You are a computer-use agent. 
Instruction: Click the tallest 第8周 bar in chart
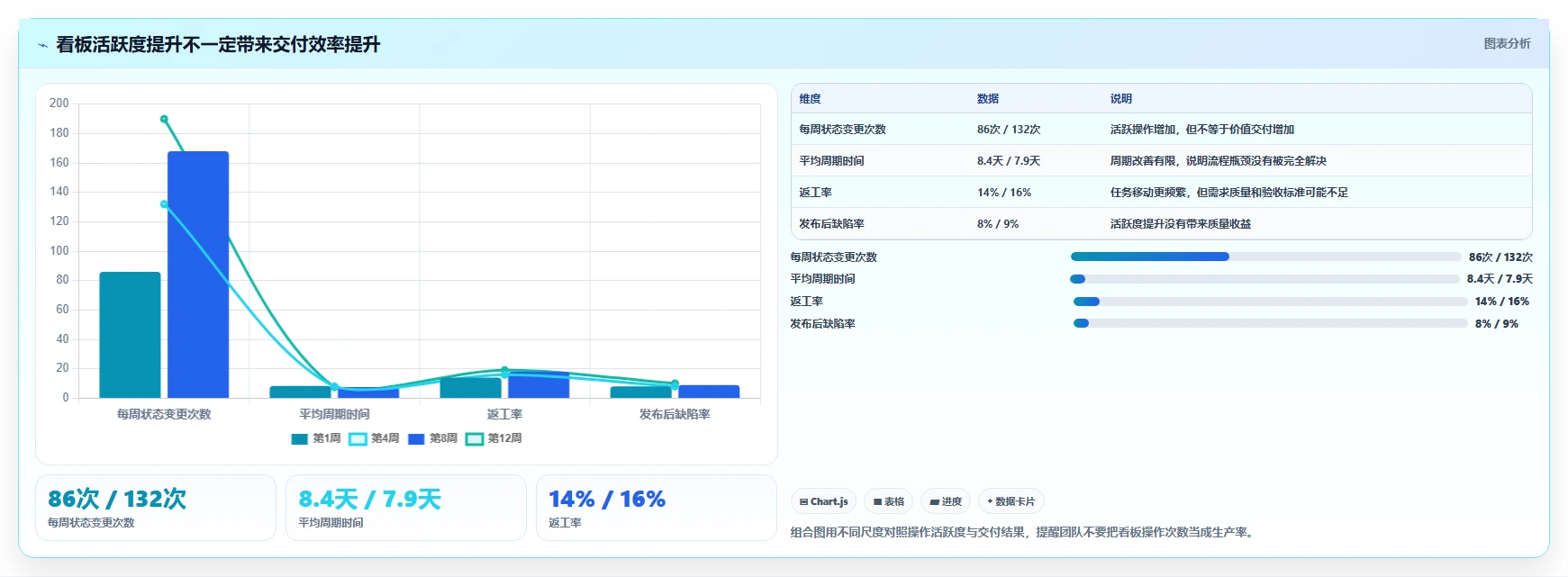pos(198,275)
